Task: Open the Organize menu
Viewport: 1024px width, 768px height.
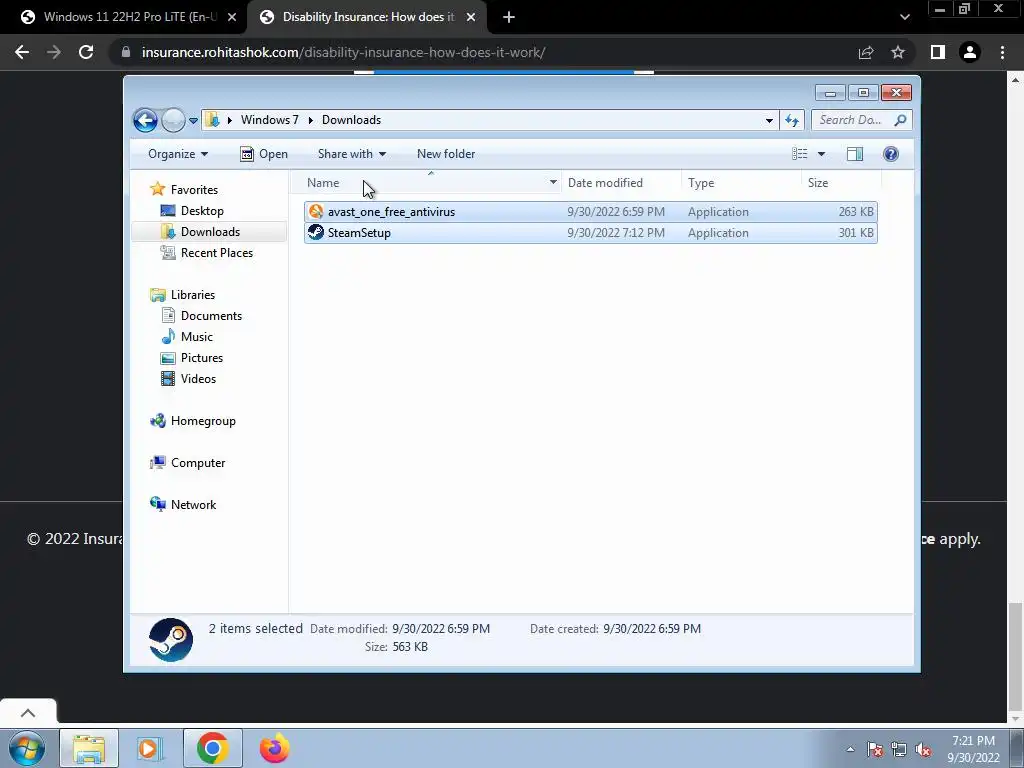Action: pos(178,154)
